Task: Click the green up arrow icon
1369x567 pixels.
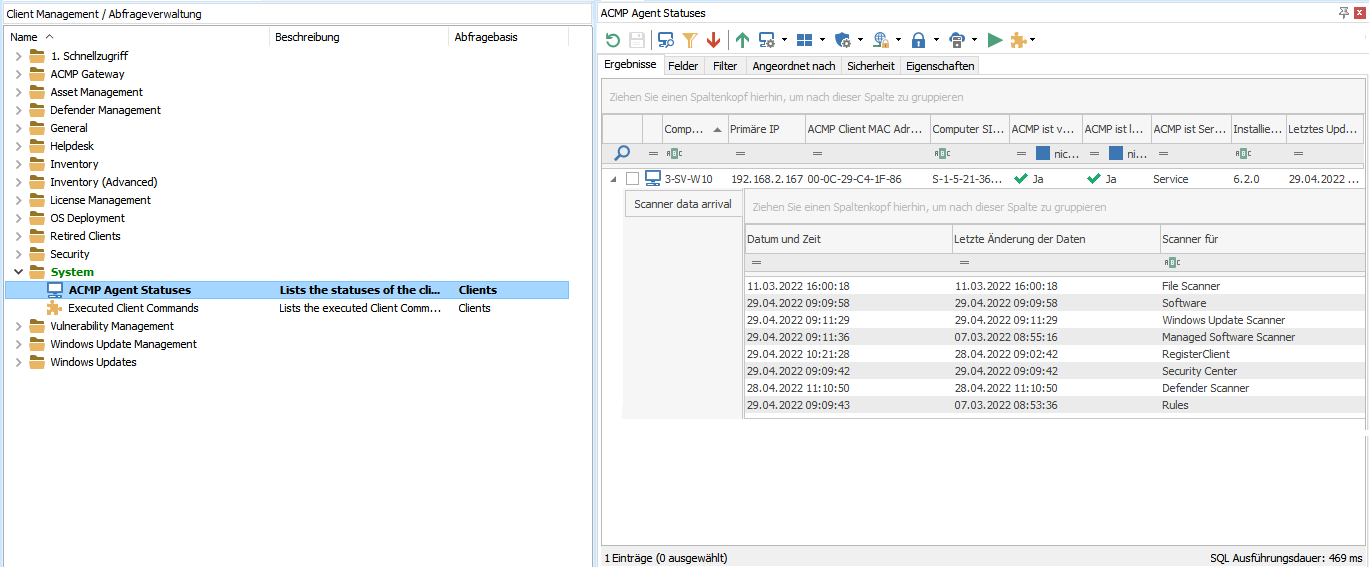Action: [x=742, y=40]
